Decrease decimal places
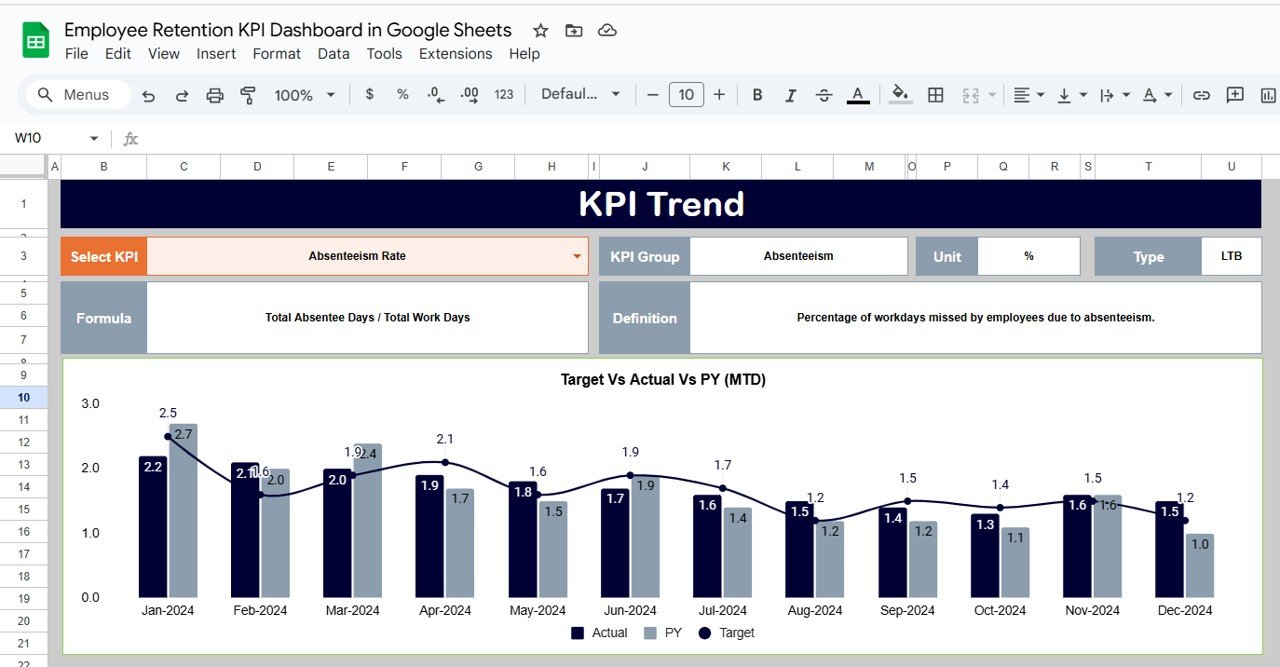 coord(434,94)
